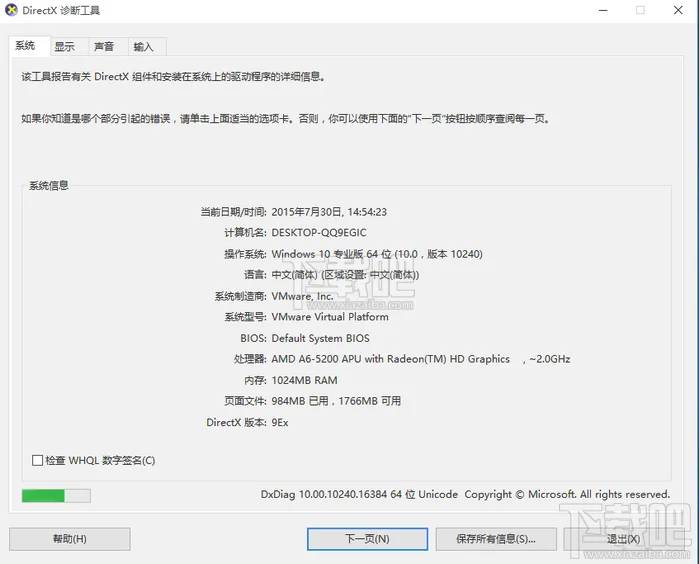
Task: Go to next page with 下一页(N)
Action: pos(367,539)
